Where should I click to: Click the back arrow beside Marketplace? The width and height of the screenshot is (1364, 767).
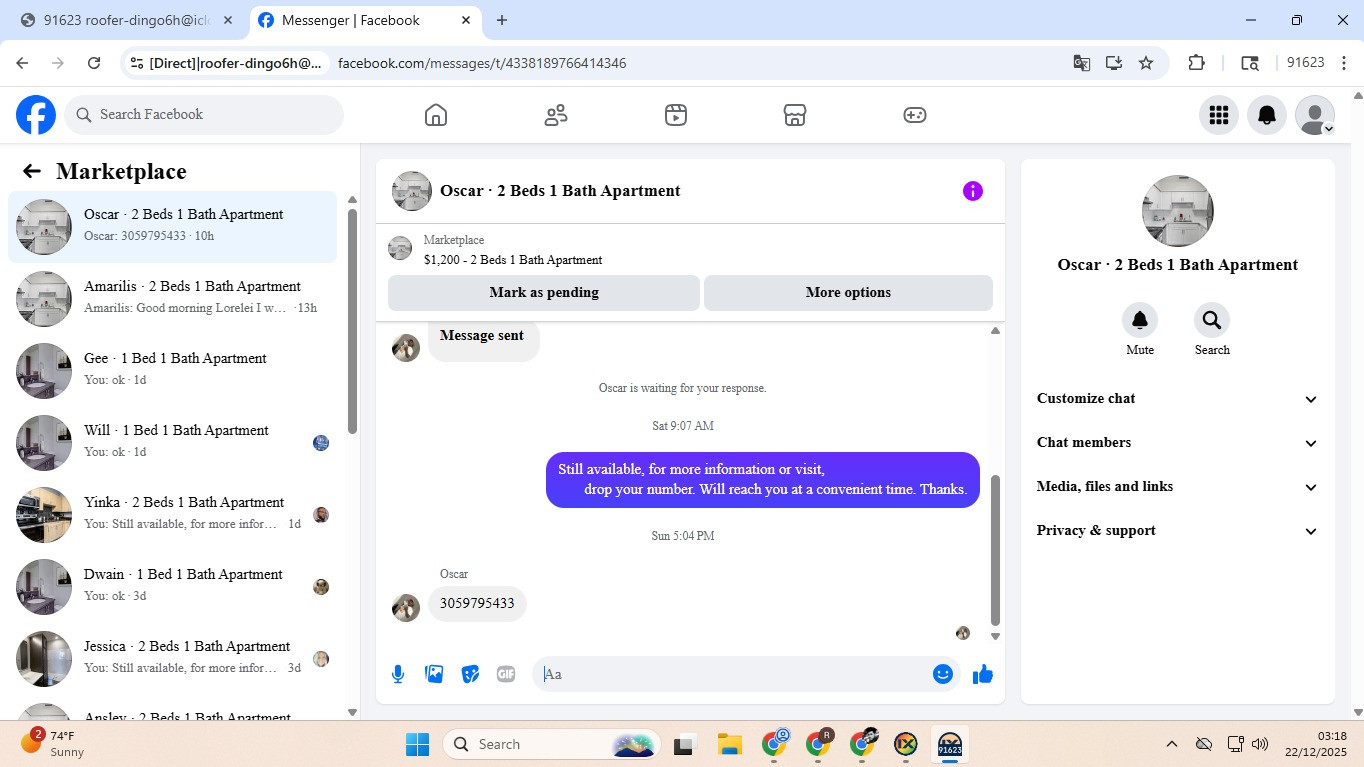click(32, 171)
